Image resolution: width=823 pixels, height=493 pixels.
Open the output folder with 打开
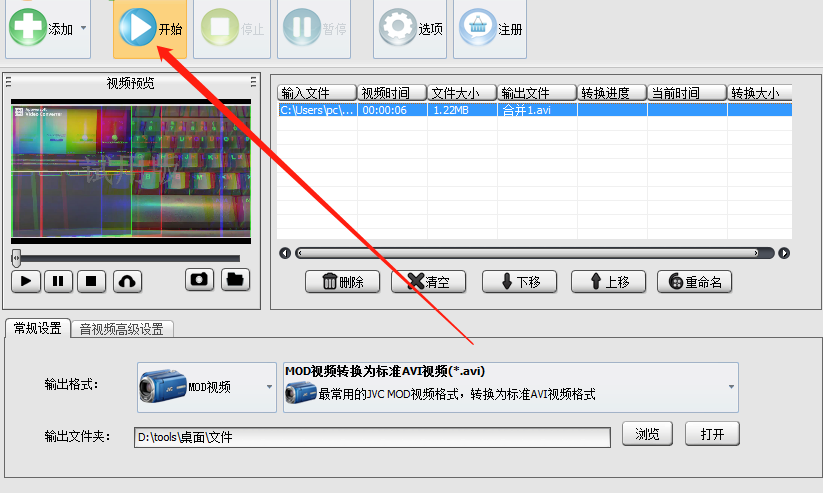[x=712, y=434]
